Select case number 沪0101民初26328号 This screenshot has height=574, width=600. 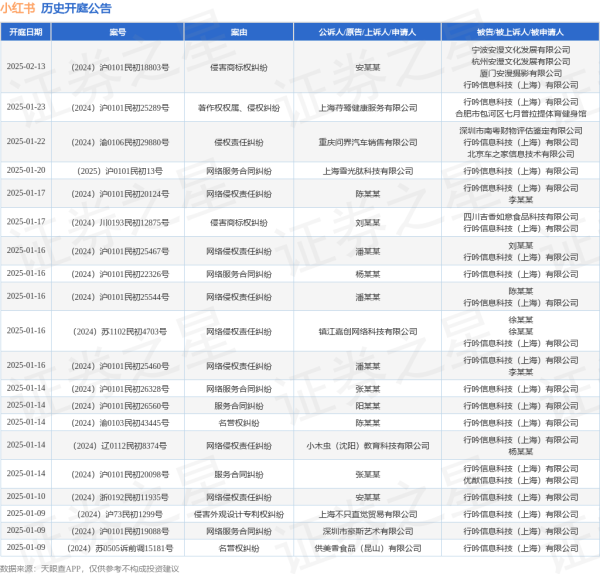(x=120, y=389)
